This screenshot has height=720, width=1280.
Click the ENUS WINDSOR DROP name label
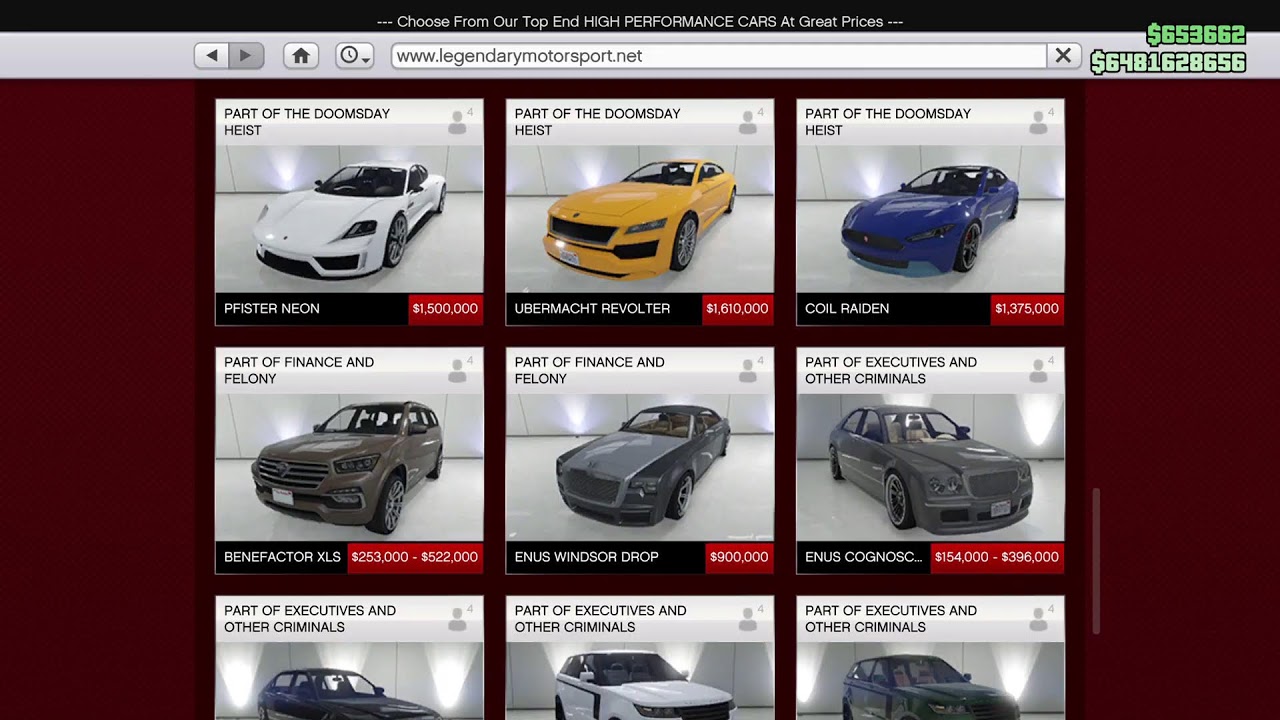586,557
